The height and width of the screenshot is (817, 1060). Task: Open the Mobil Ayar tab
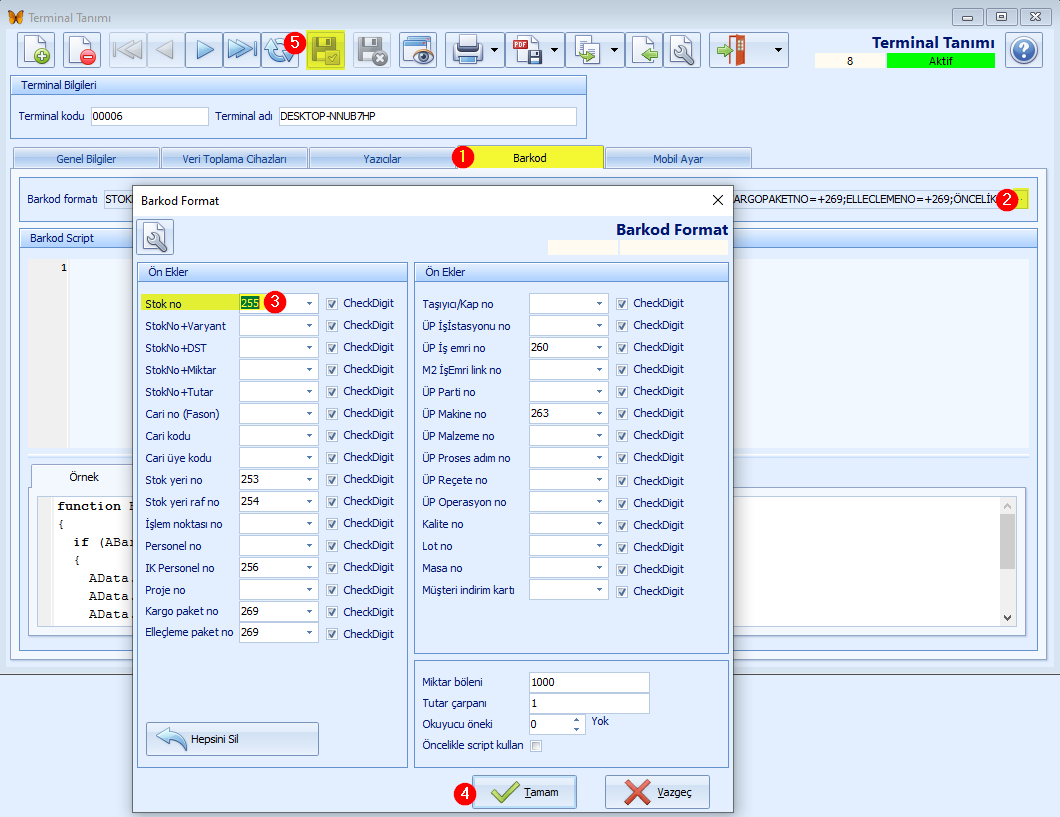pyautogui.click(x=678, y=159)
